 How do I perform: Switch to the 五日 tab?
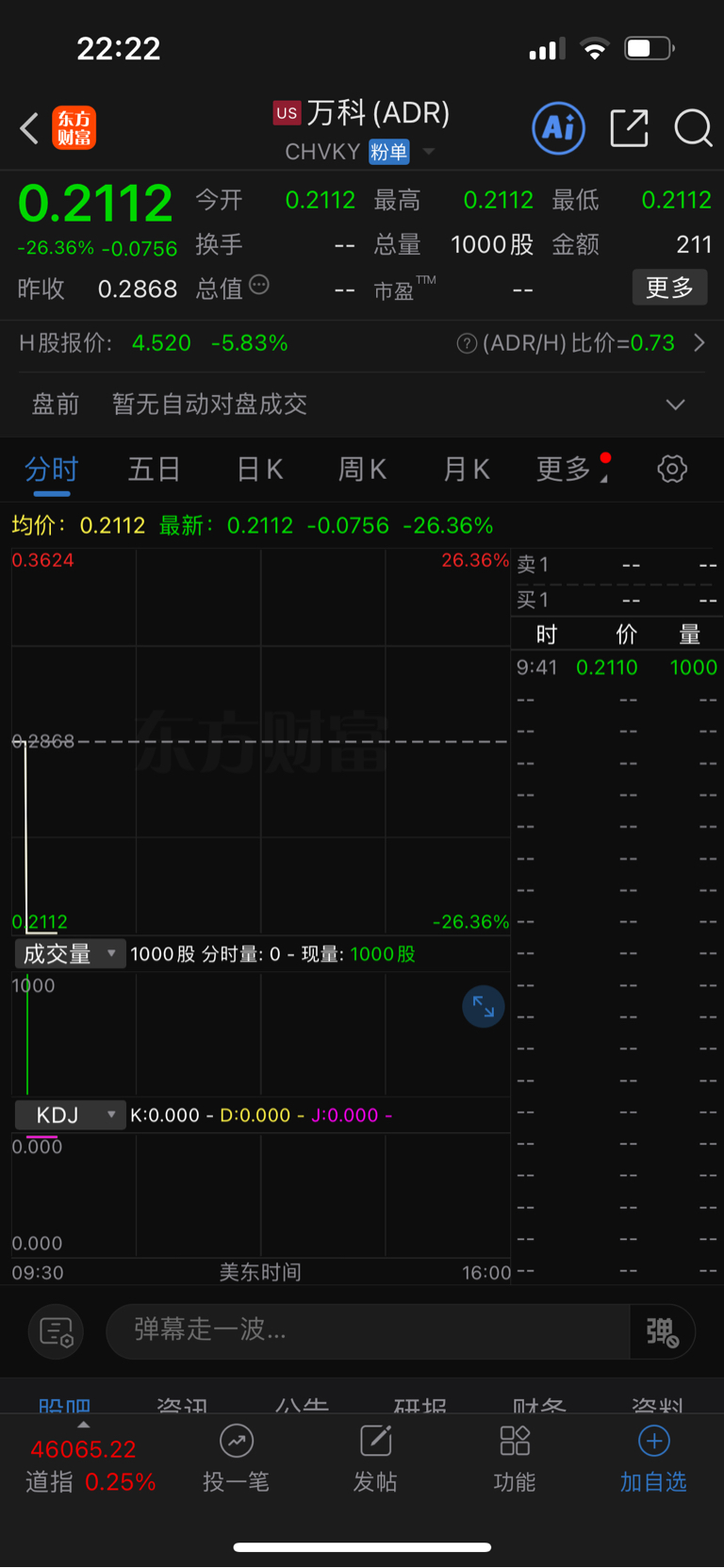tap(154, 470)
